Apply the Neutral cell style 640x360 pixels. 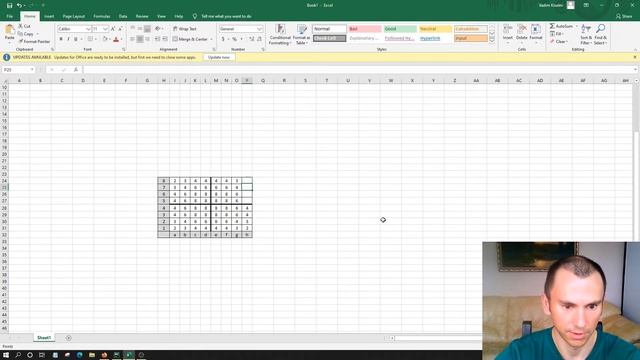point(436,29)
